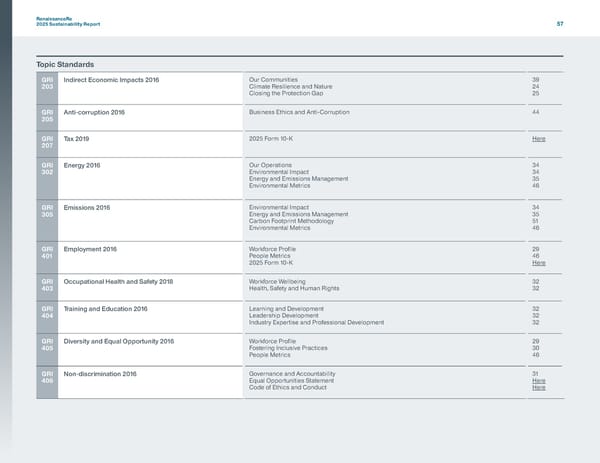Click page number 30 beside Fostering Inclusive Practices

click(x=535, y=348)
